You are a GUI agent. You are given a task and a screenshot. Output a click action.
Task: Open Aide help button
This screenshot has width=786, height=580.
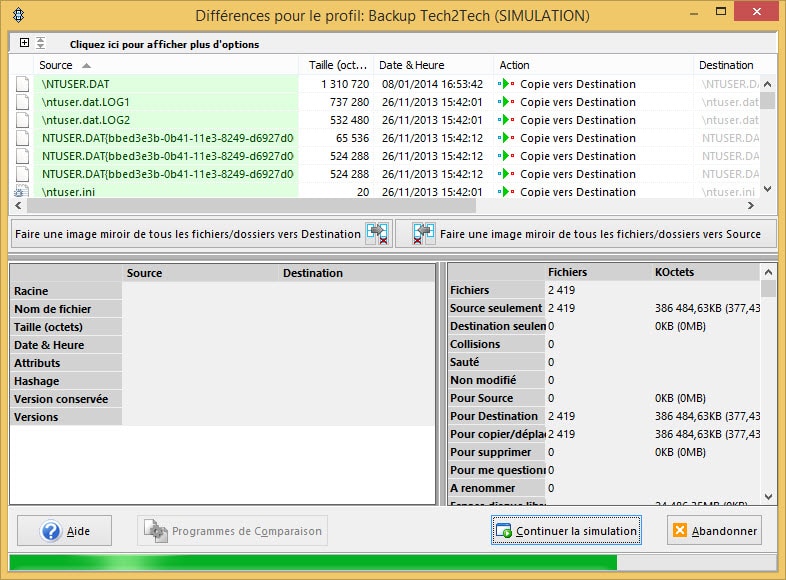point(66,531)
